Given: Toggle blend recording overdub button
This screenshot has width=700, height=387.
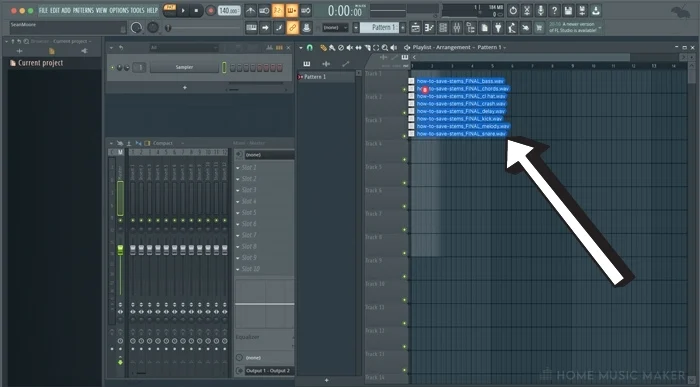Looking at the screenshot, I should (292, 10).
